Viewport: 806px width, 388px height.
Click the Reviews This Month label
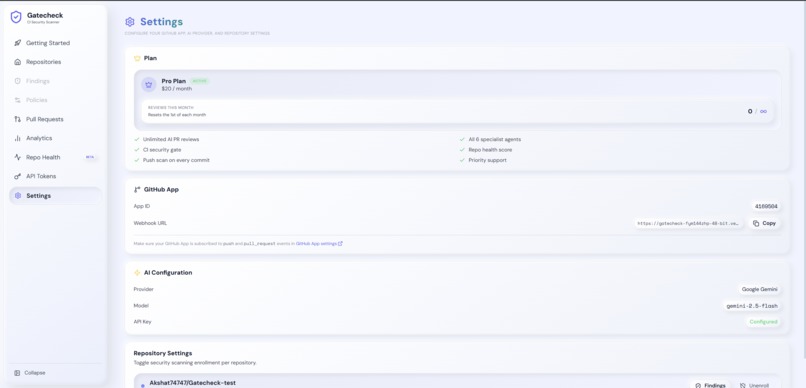[171, 107]
